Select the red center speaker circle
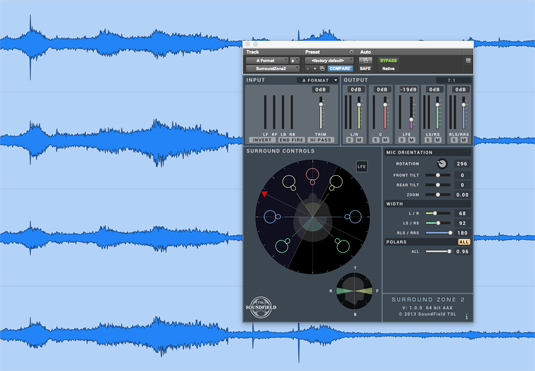 (x=312, y=175)
